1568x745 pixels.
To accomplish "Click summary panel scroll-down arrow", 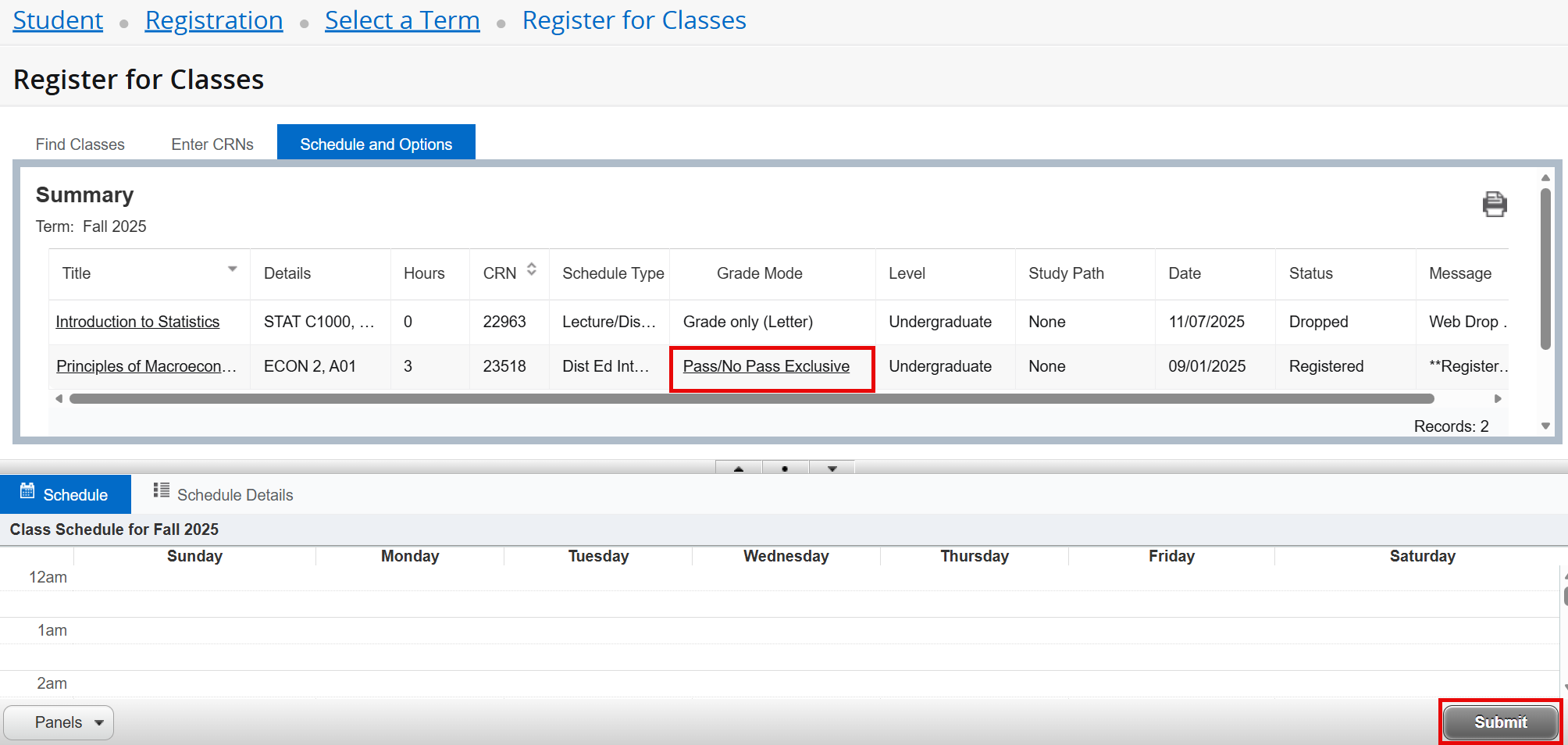I will click(1545, 426).
